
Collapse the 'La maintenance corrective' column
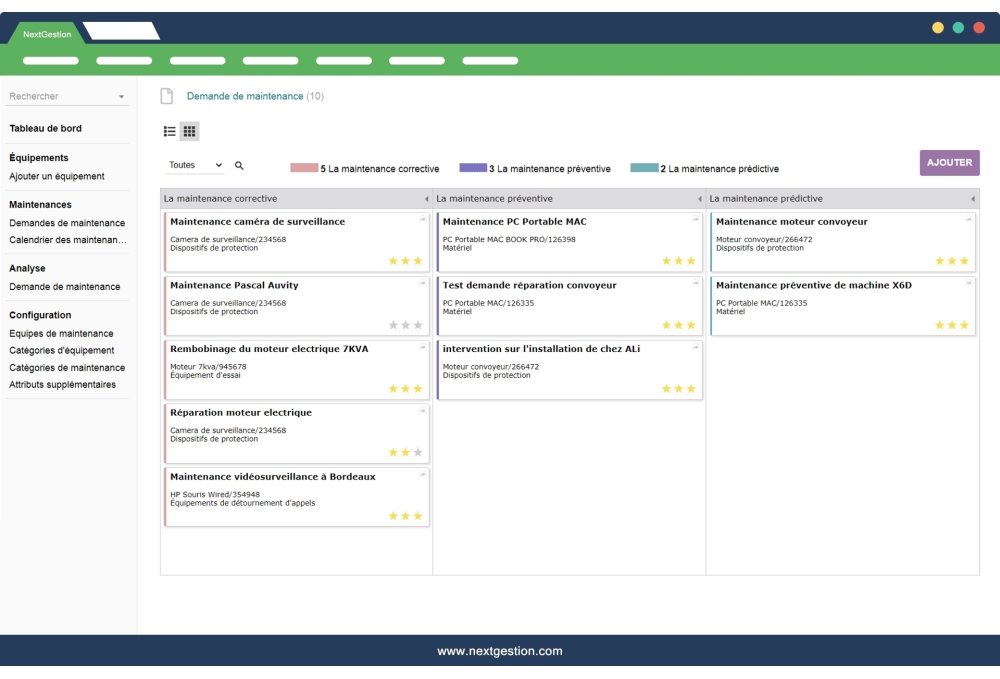427,198
